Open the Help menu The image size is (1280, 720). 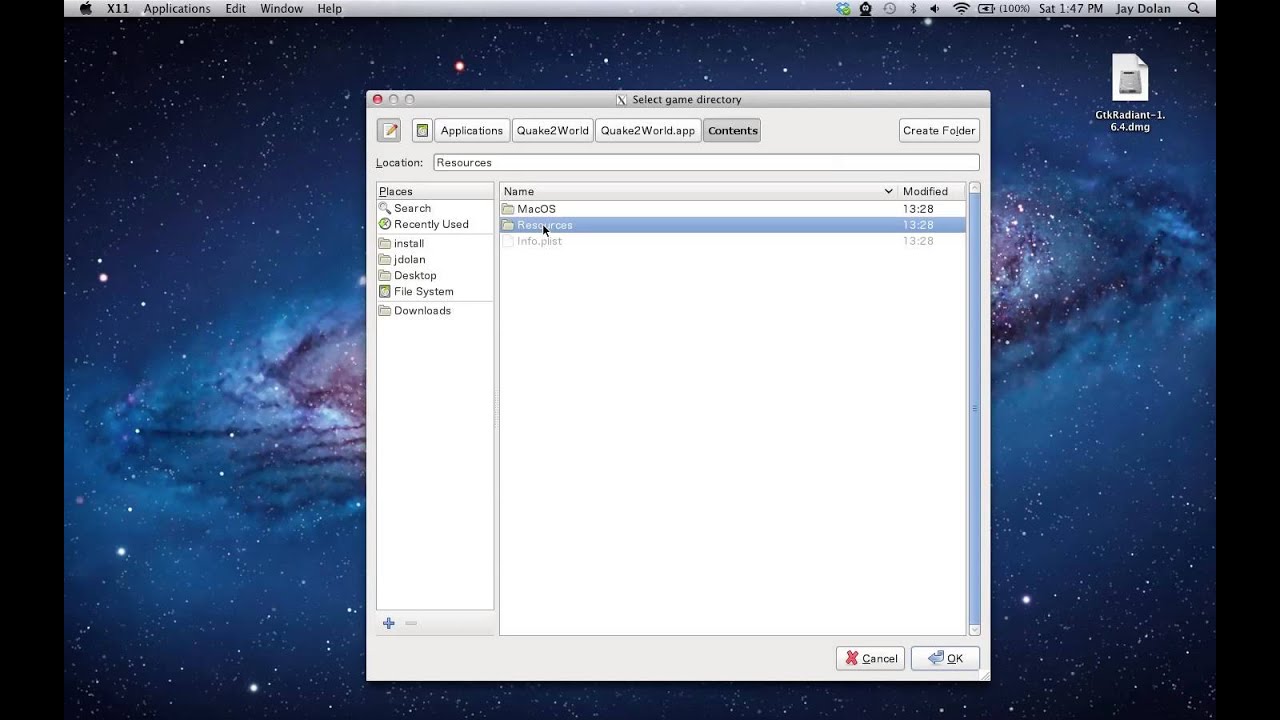[x=329, y=9]
